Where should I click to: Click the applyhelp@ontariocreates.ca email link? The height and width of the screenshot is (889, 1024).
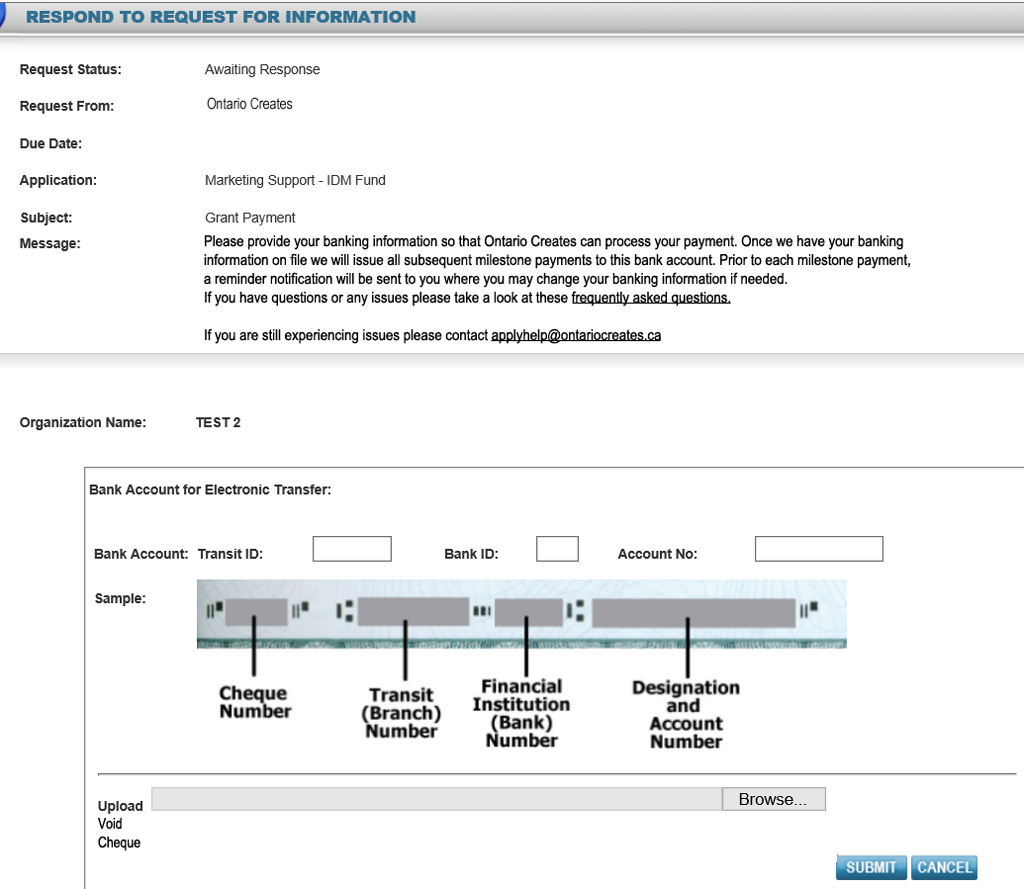click(x=575, y=336)
